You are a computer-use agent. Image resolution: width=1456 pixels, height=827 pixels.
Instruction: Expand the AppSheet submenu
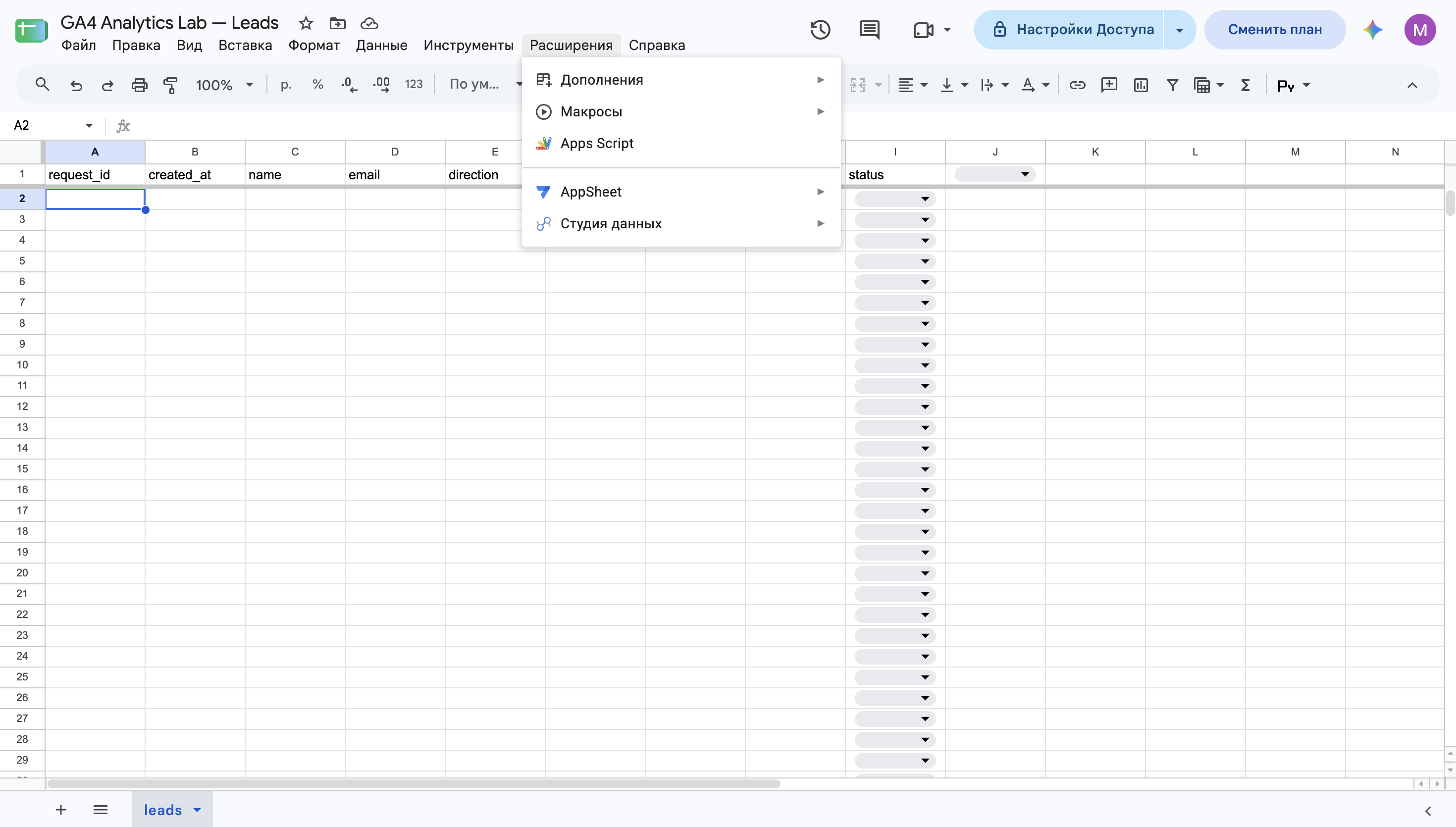[x=681, y=192]
